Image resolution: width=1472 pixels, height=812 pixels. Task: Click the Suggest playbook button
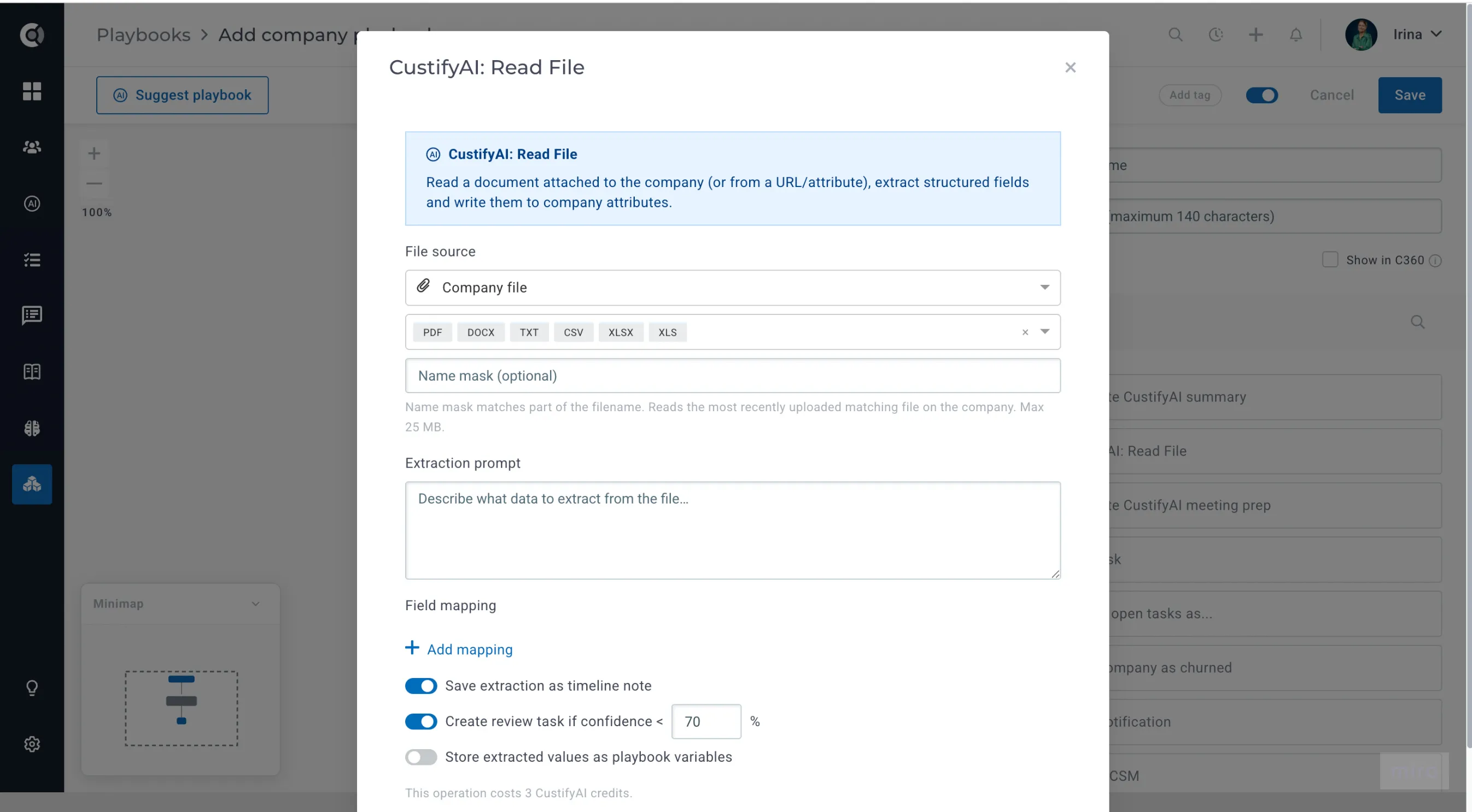tap(182, 95)
